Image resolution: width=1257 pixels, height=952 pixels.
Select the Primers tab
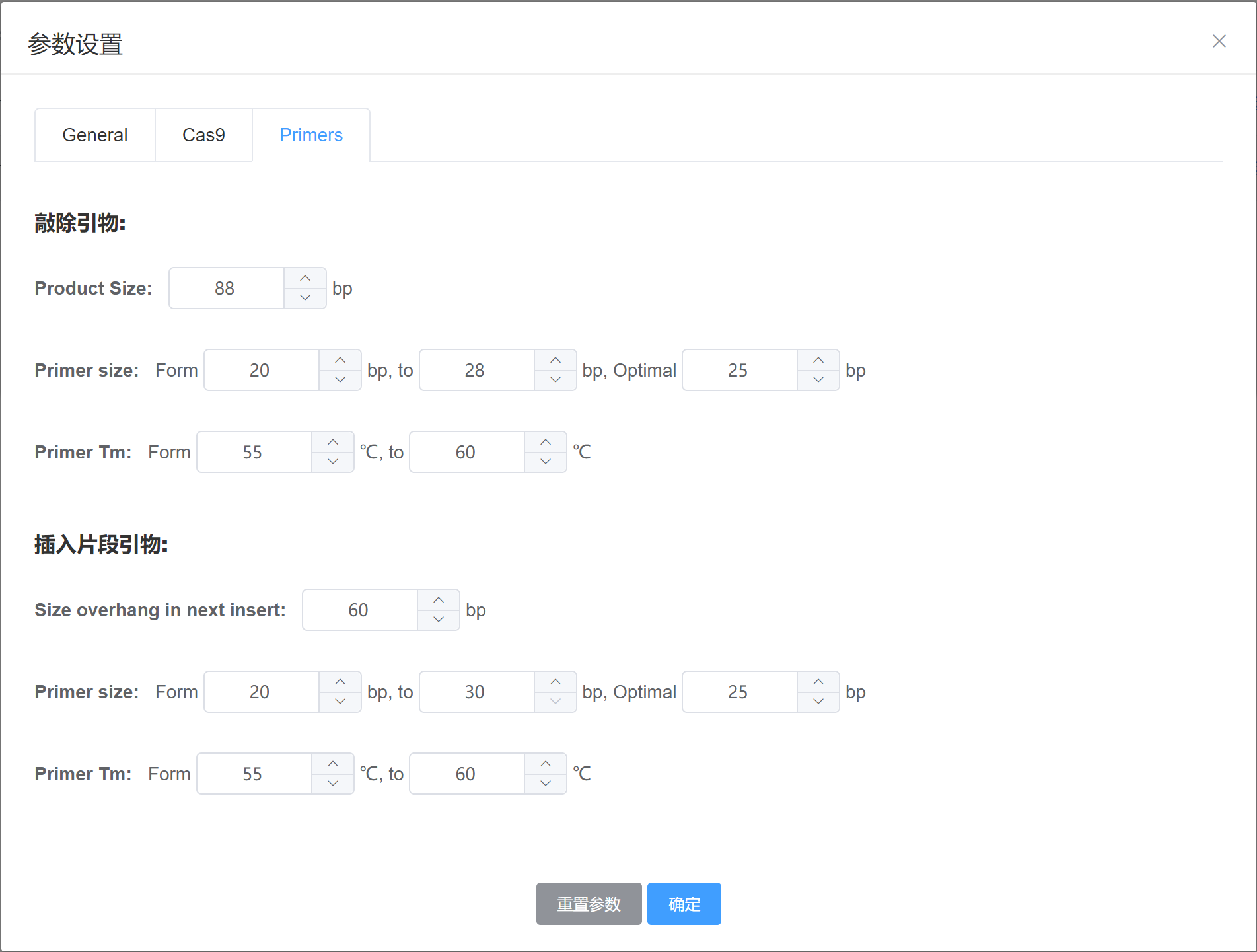[x=311, y=135]
